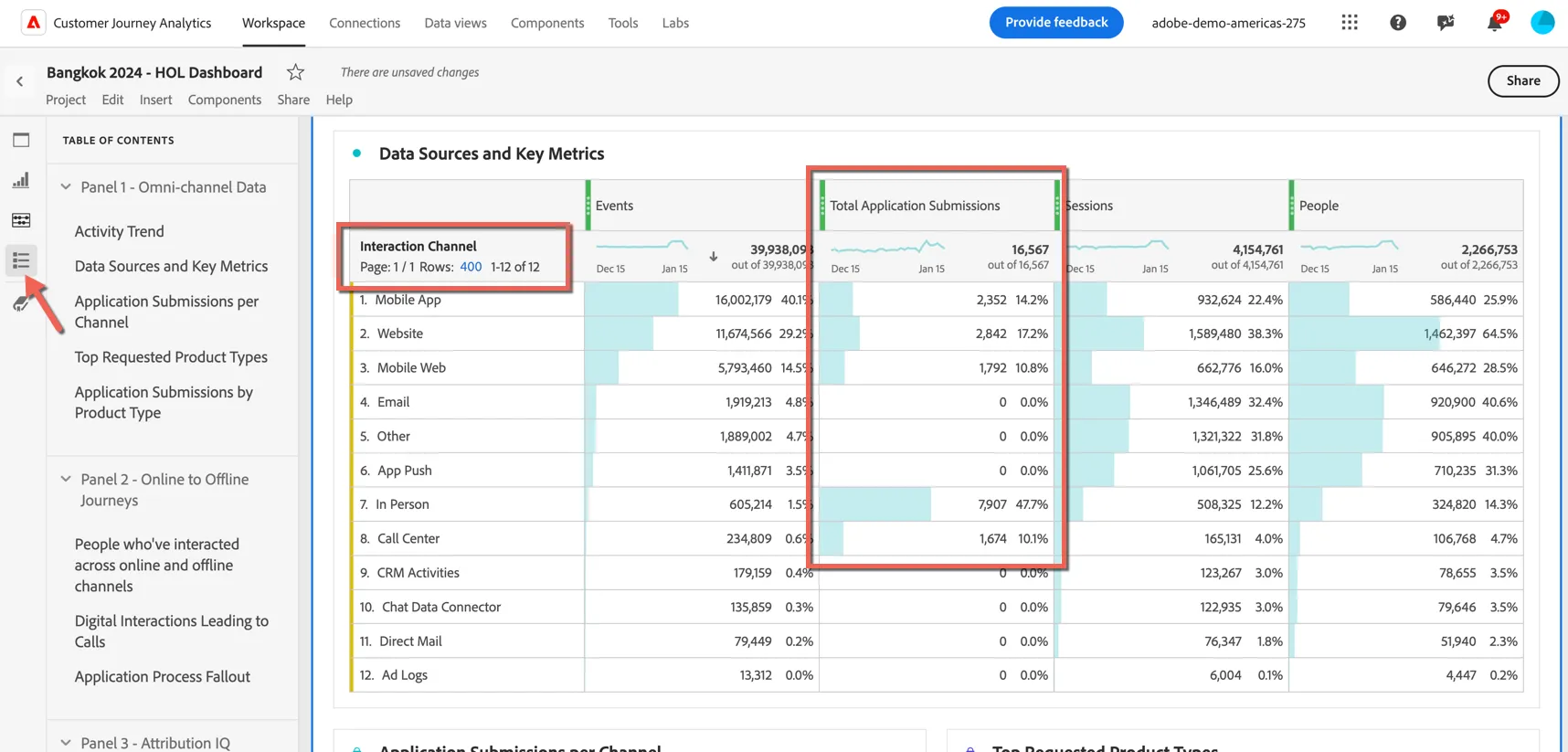Select the Events column header
The height and width of the screenshot is (752, 1568).
[614, 206]
